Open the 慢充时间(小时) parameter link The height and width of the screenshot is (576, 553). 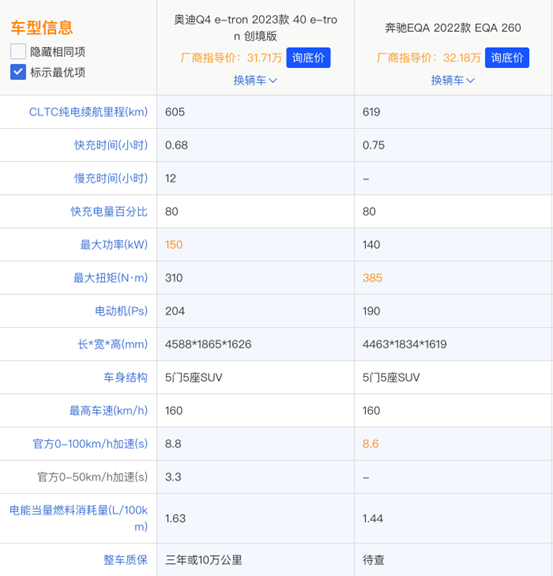coord(111,178)
